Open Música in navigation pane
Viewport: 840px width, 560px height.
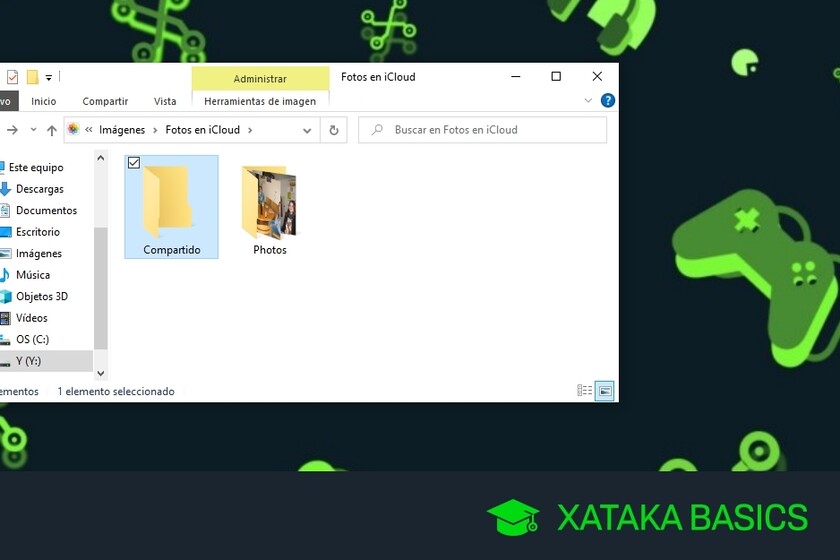(33, 274)
